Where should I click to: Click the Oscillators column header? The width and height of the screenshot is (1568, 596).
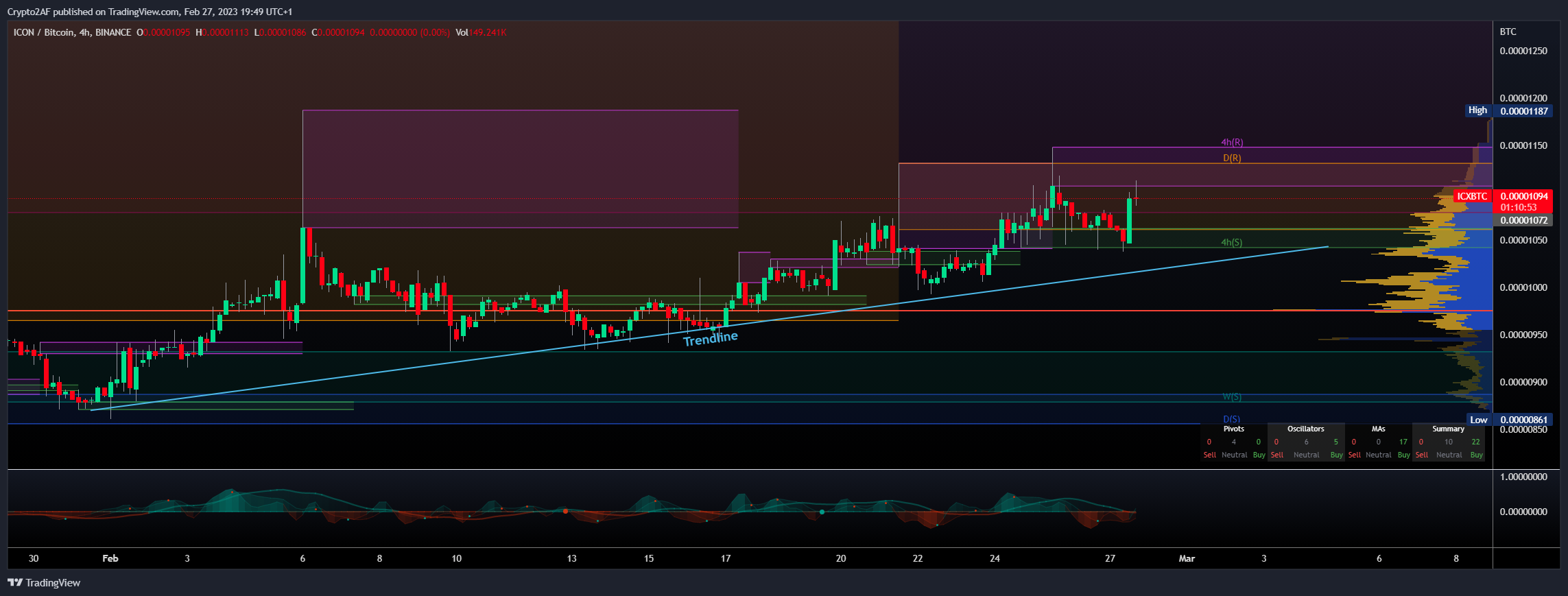click(x=1306, y=429)
